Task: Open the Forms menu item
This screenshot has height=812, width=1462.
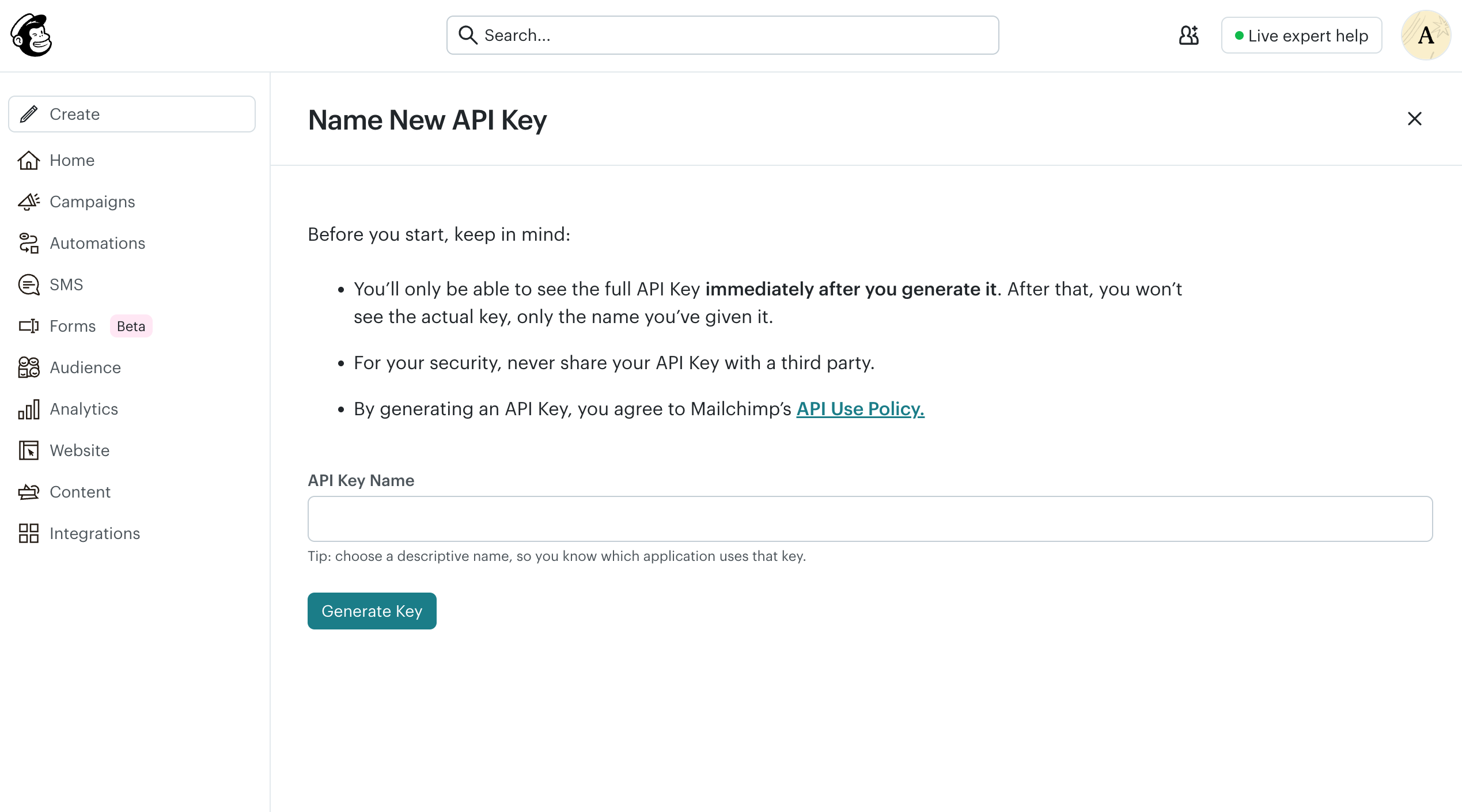Action: pyautogui.click(x=73, y=326)
